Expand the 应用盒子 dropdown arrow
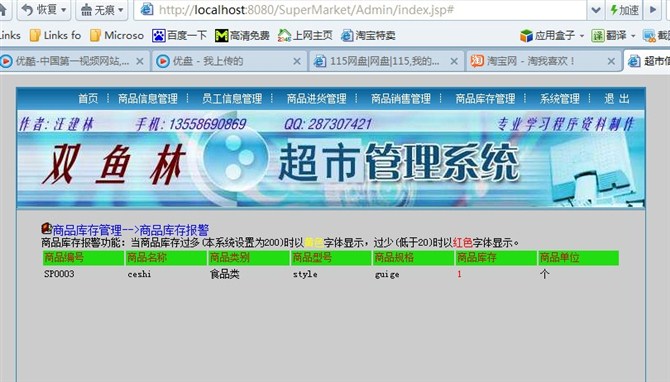Viewport: 670px width, 382px height. click(x=582, y=35)
